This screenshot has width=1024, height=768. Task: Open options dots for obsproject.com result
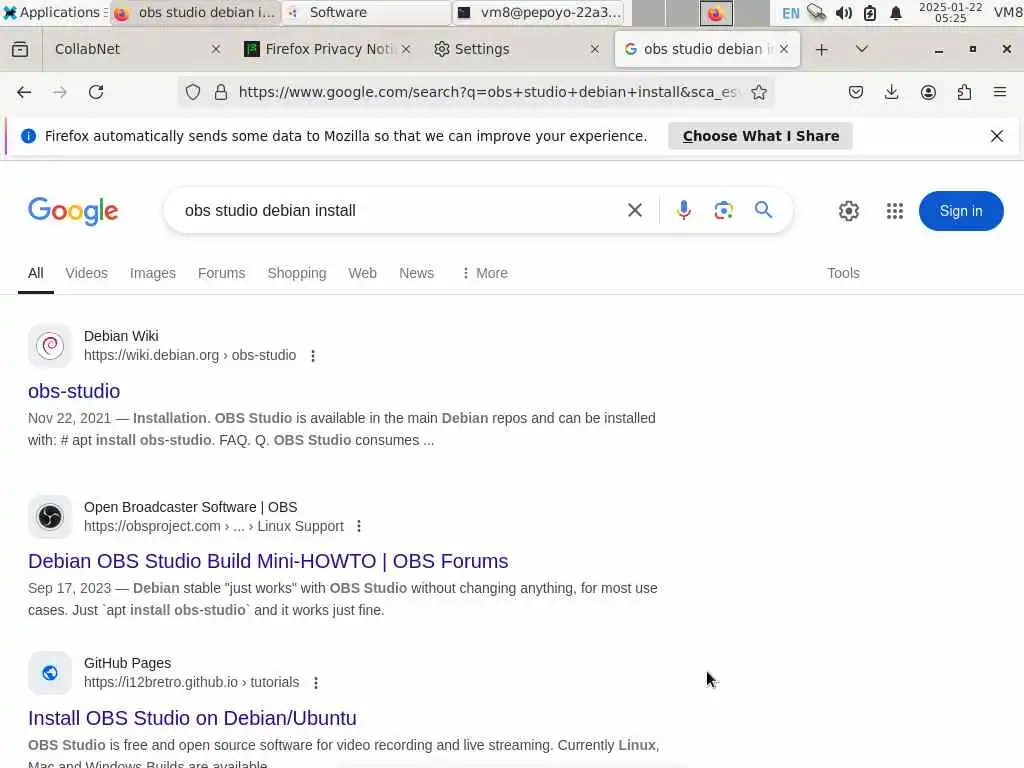(359, 526)
